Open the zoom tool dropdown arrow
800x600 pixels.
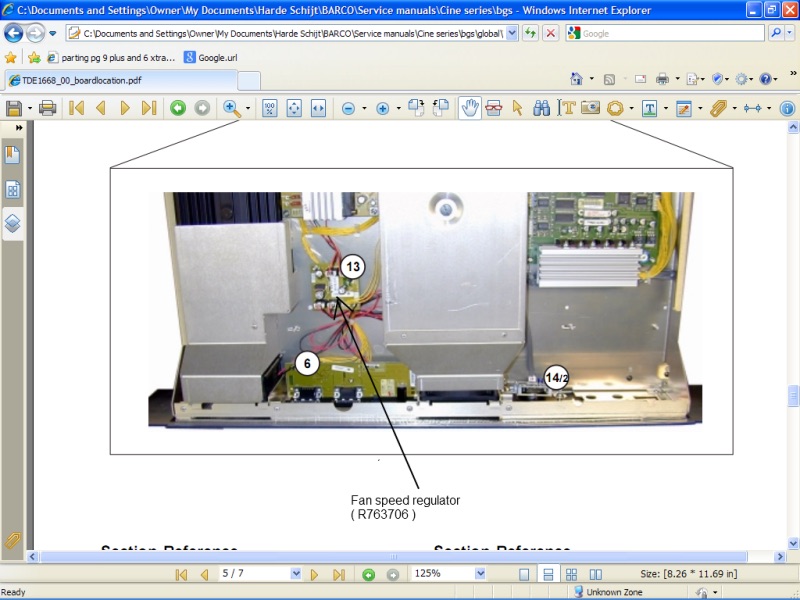[x=248, y=108]
